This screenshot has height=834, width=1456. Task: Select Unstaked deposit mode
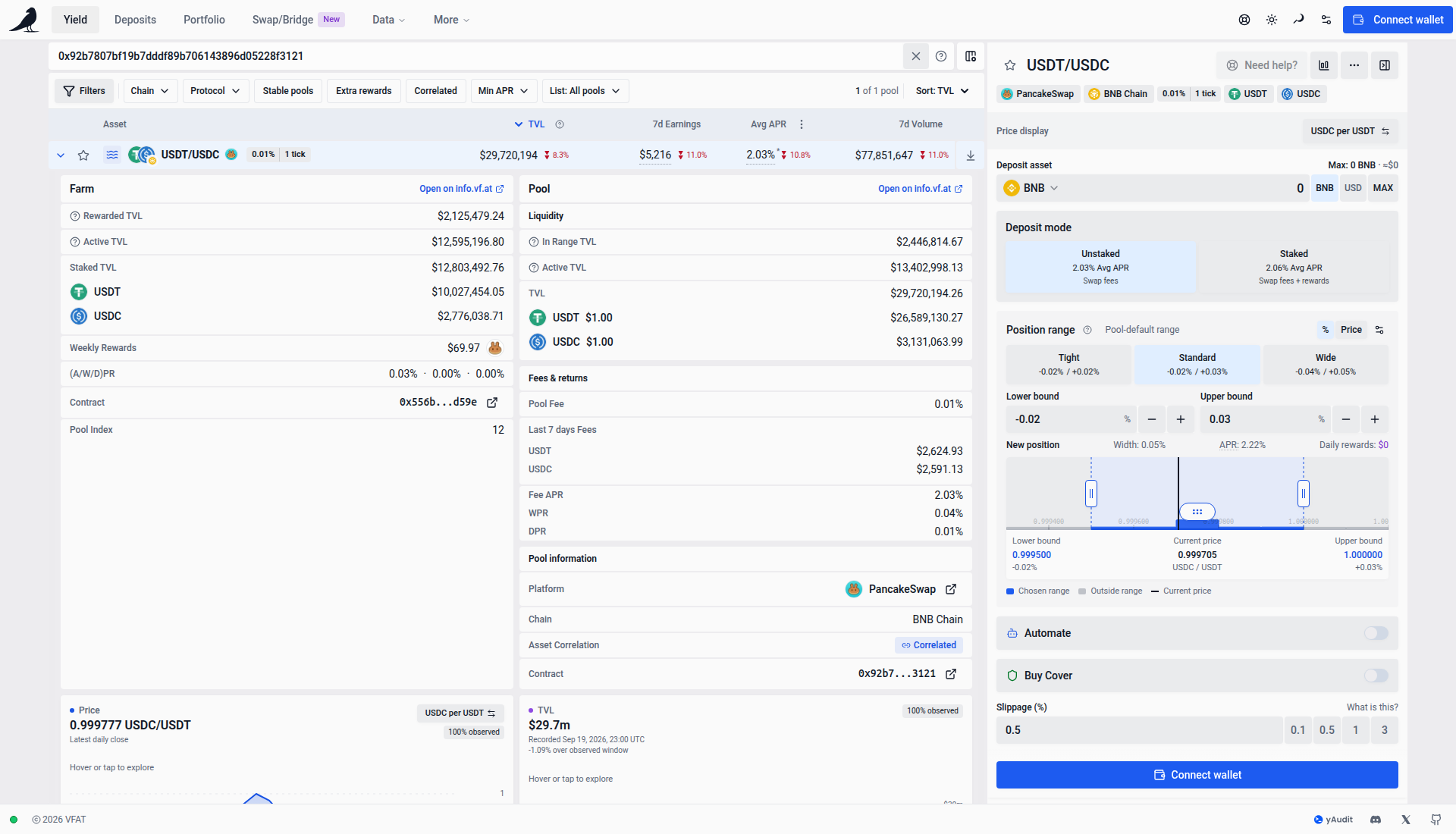[1101, 267]
